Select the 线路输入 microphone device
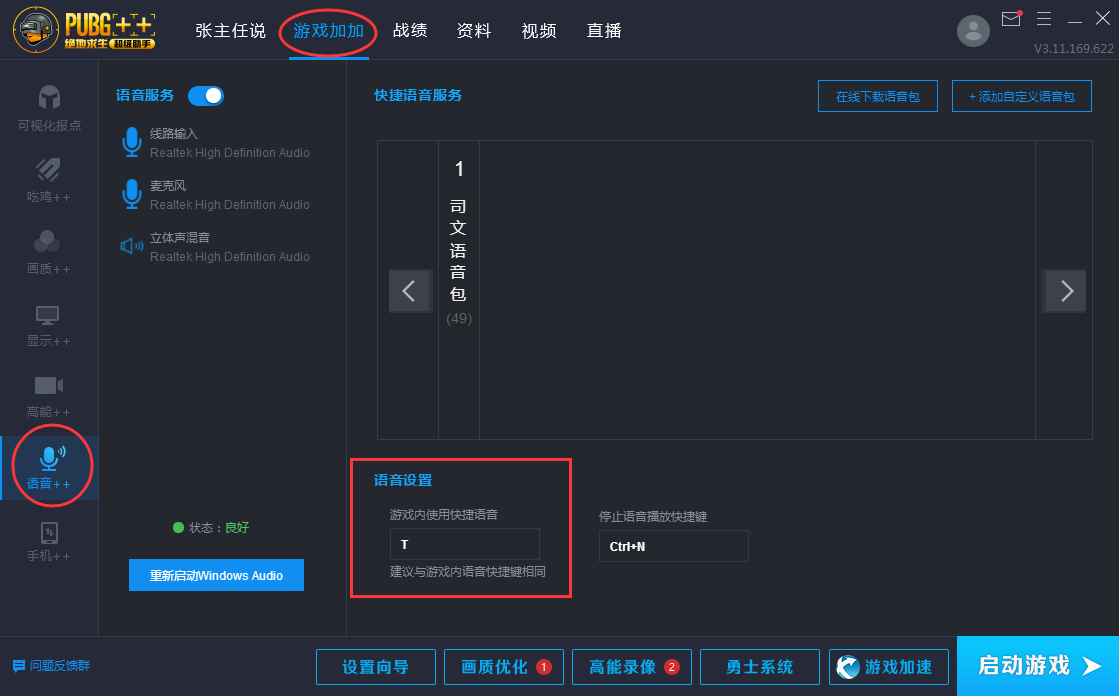The width and height of the screenshot is (1119, 696). click(x=216, y=143)
